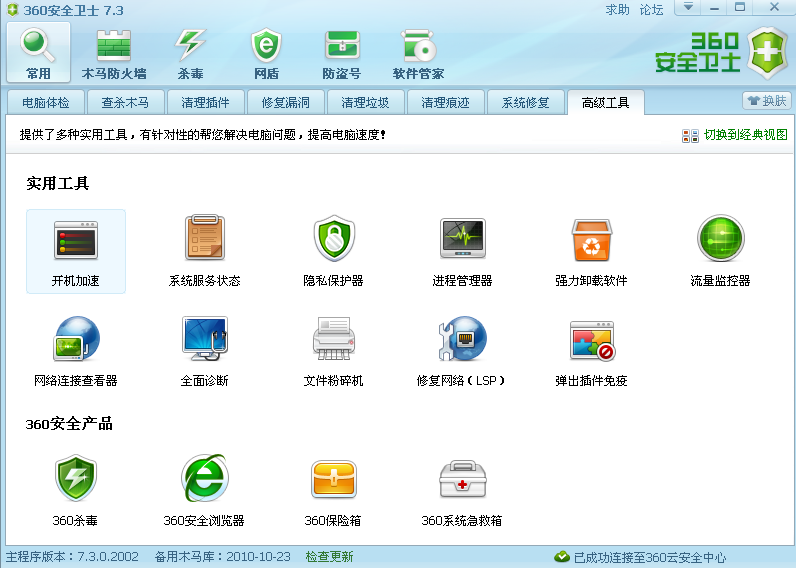Open the 文件粉碎机 file shredder

click(x=334, y=351)
